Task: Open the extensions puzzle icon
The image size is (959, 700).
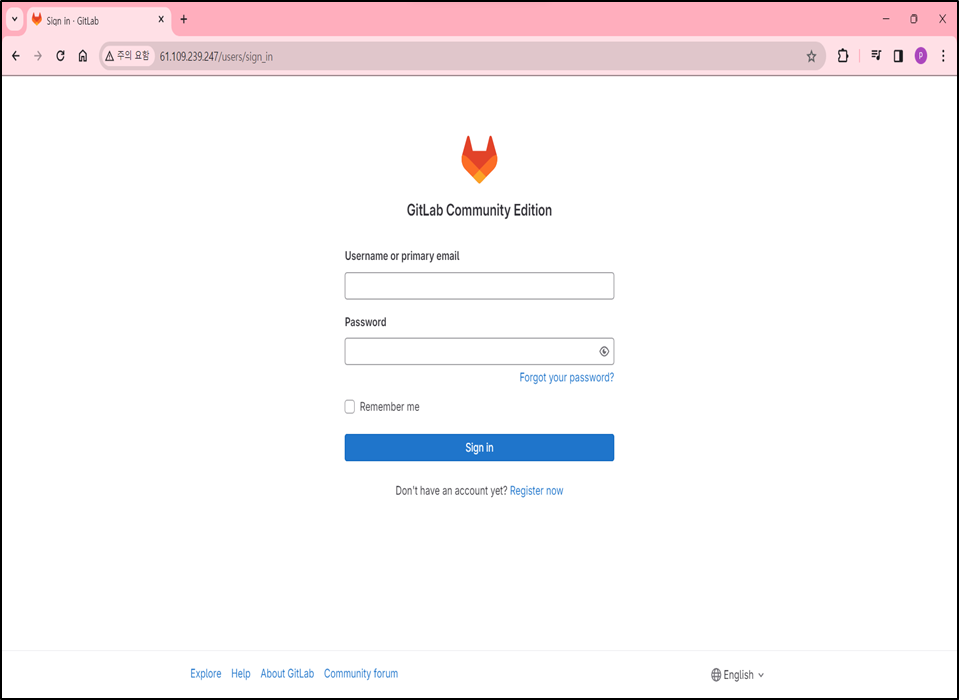Action: (x=843, y=56)
